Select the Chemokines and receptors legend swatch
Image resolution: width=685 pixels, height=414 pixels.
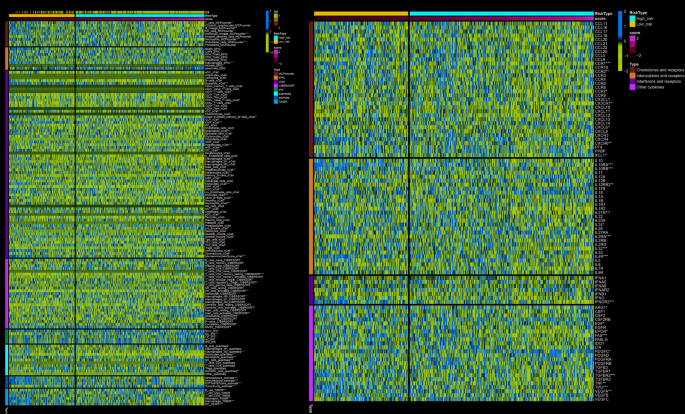(x=632, y=70)
